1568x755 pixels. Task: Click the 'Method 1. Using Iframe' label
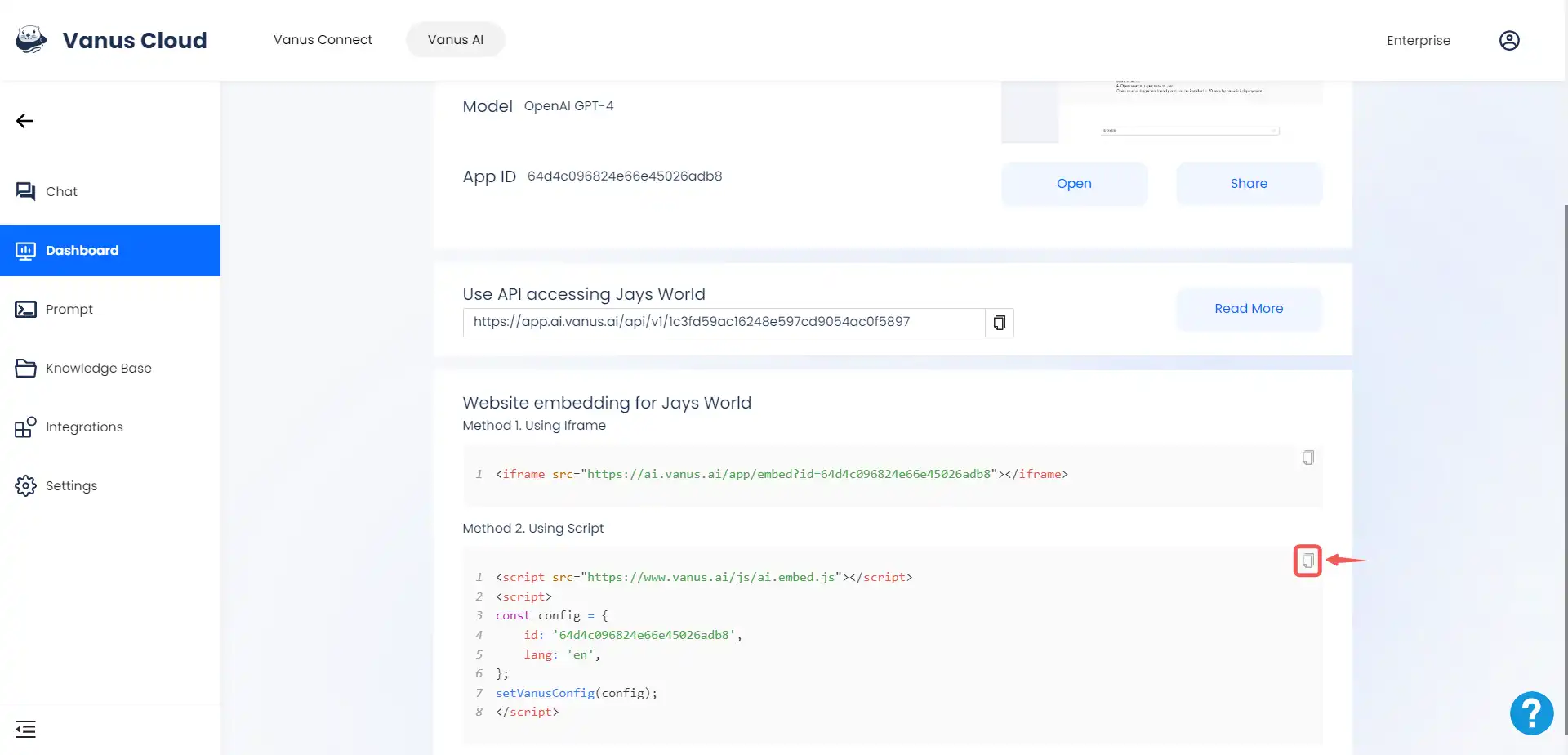click(x=534, y=426)
